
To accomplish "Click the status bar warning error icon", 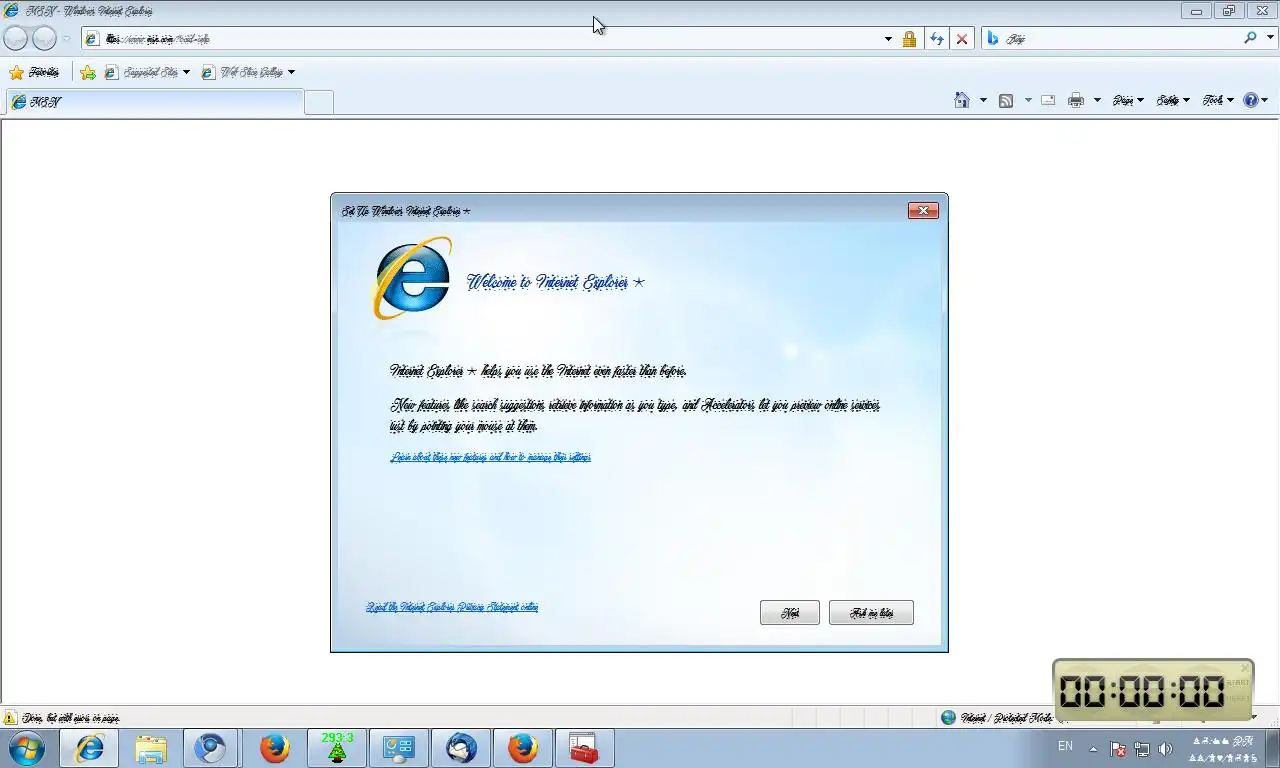I will pos(10,718).
